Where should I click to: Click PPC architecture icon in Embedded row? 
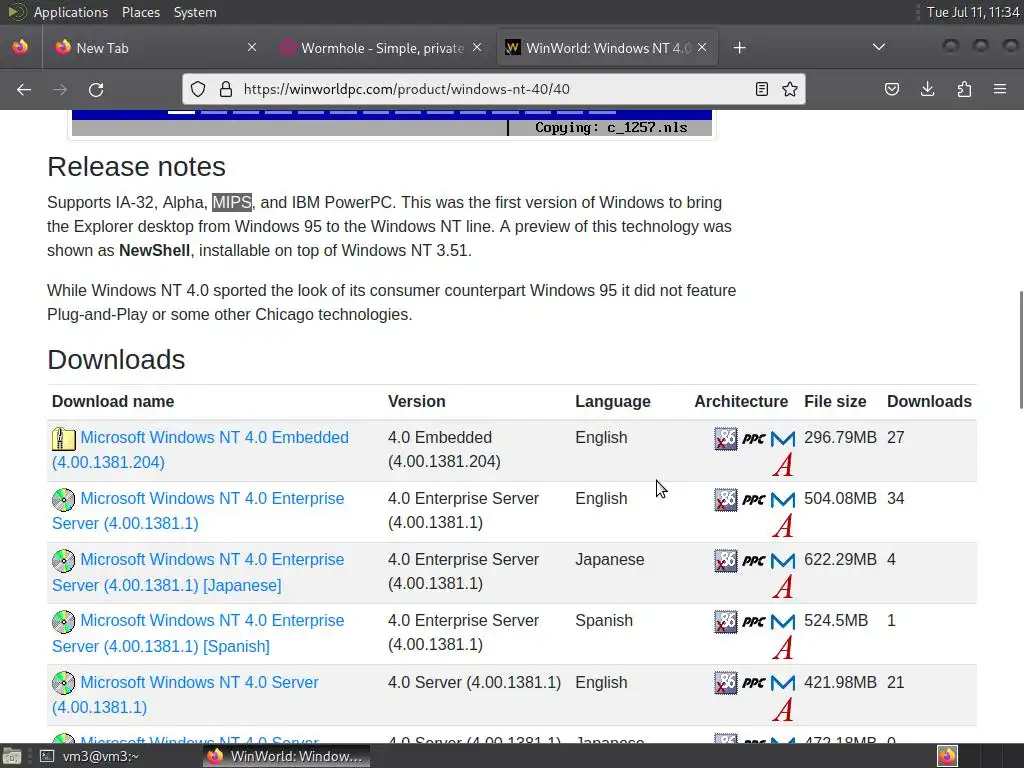pyautogui.click(x=754, y=439)
